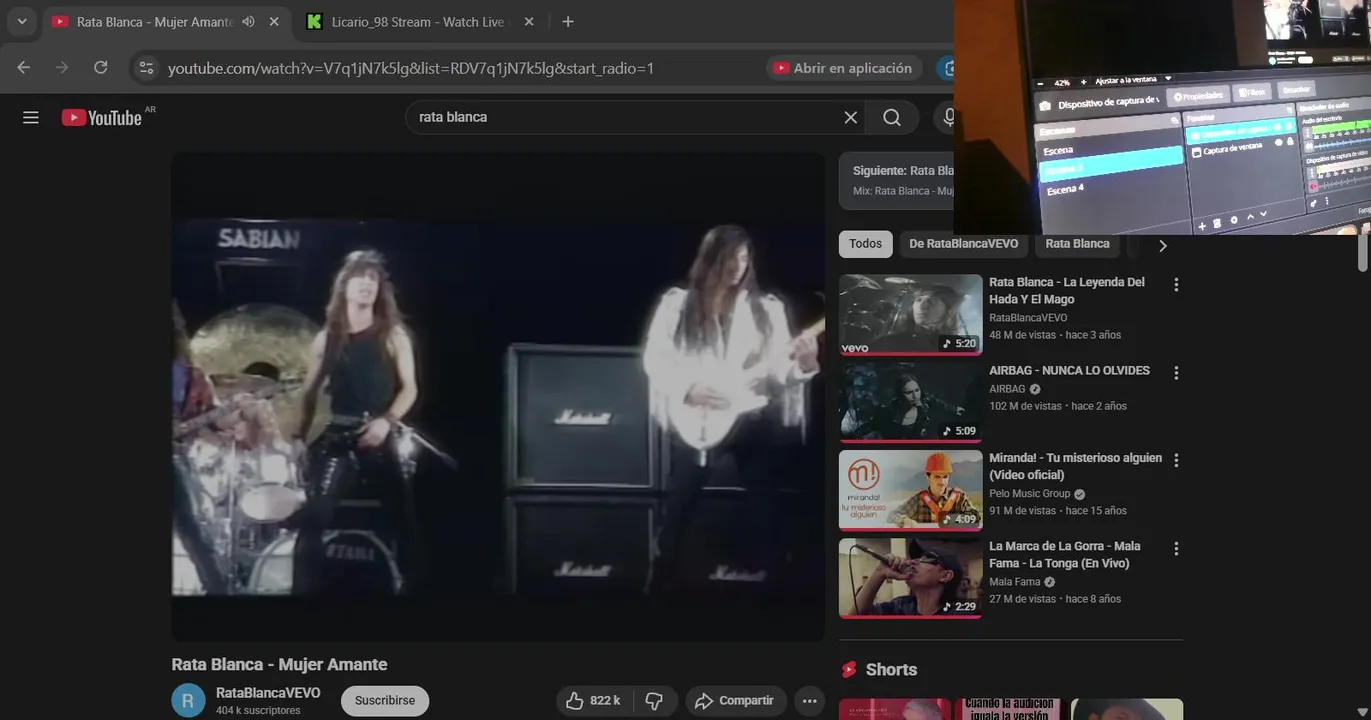Close the Licario_98 Stream tab
Viewport: 1371px width, 720px height.
point(529,22)
